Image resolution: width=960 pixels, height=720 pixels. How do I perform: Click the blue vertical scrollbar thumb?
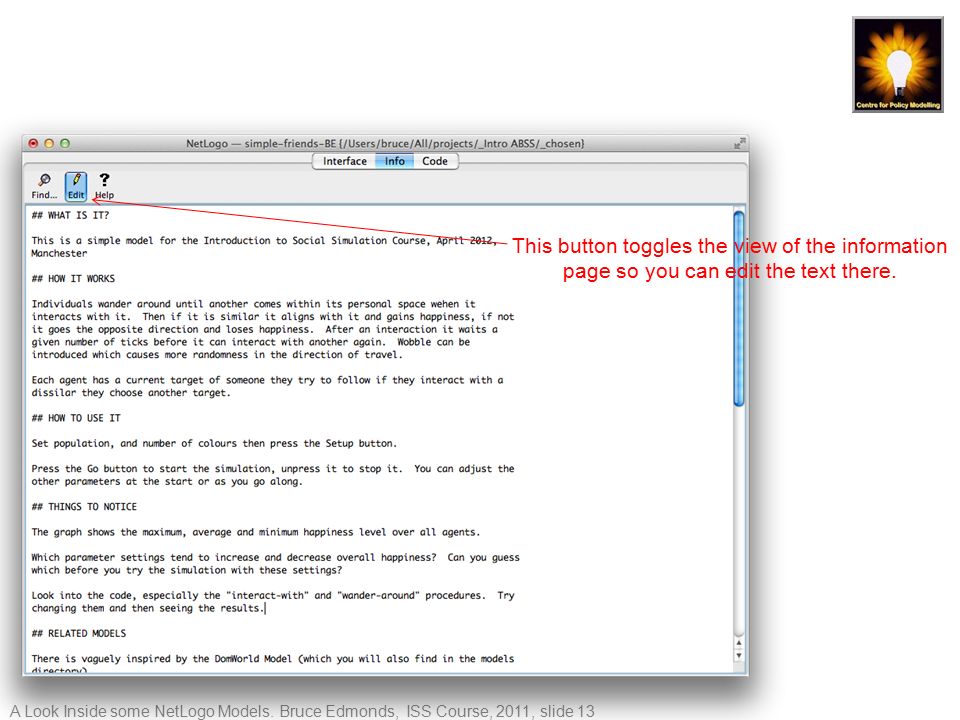(739, 308)
